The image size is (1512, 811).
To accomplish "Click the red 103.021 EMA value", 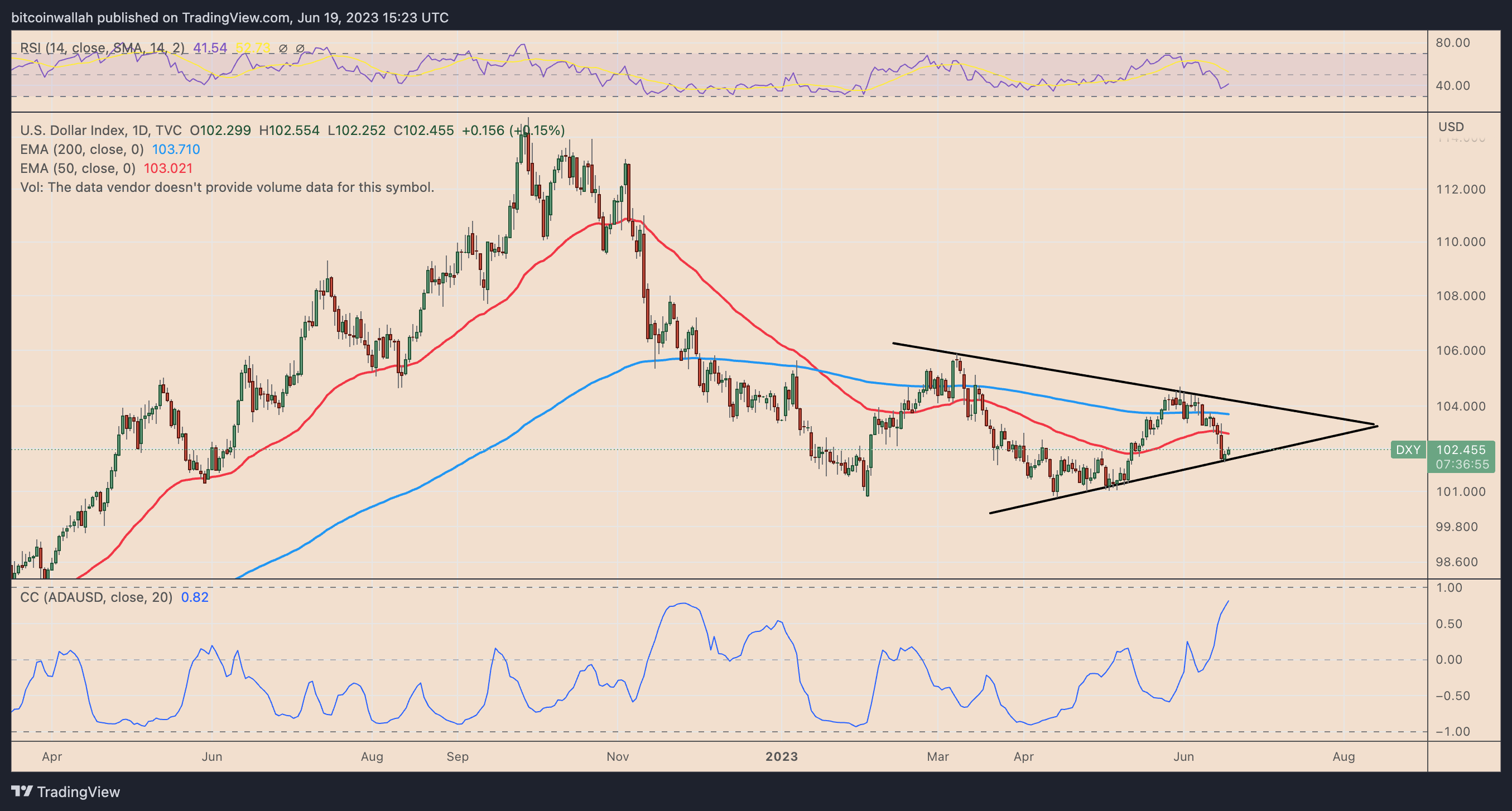I will point(168,168).
